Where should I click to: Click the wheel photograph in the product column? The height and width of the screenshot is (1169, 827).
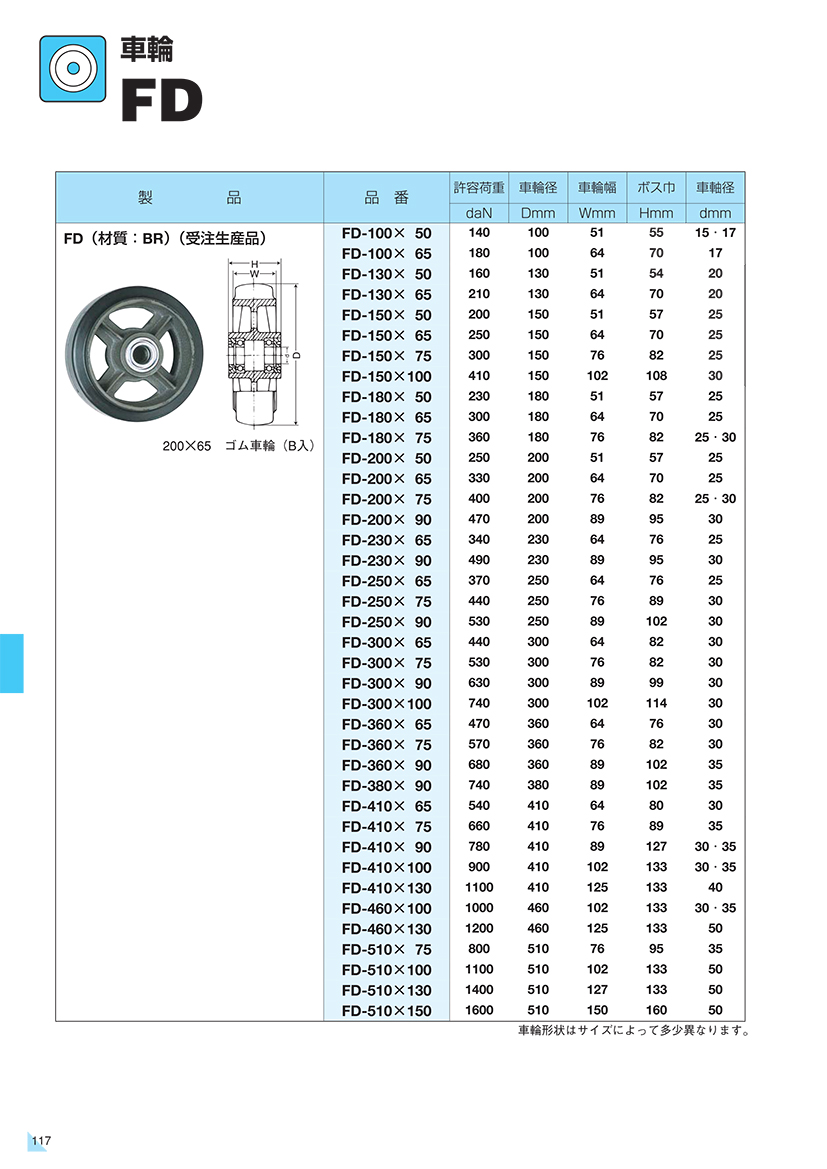(134, 353)
